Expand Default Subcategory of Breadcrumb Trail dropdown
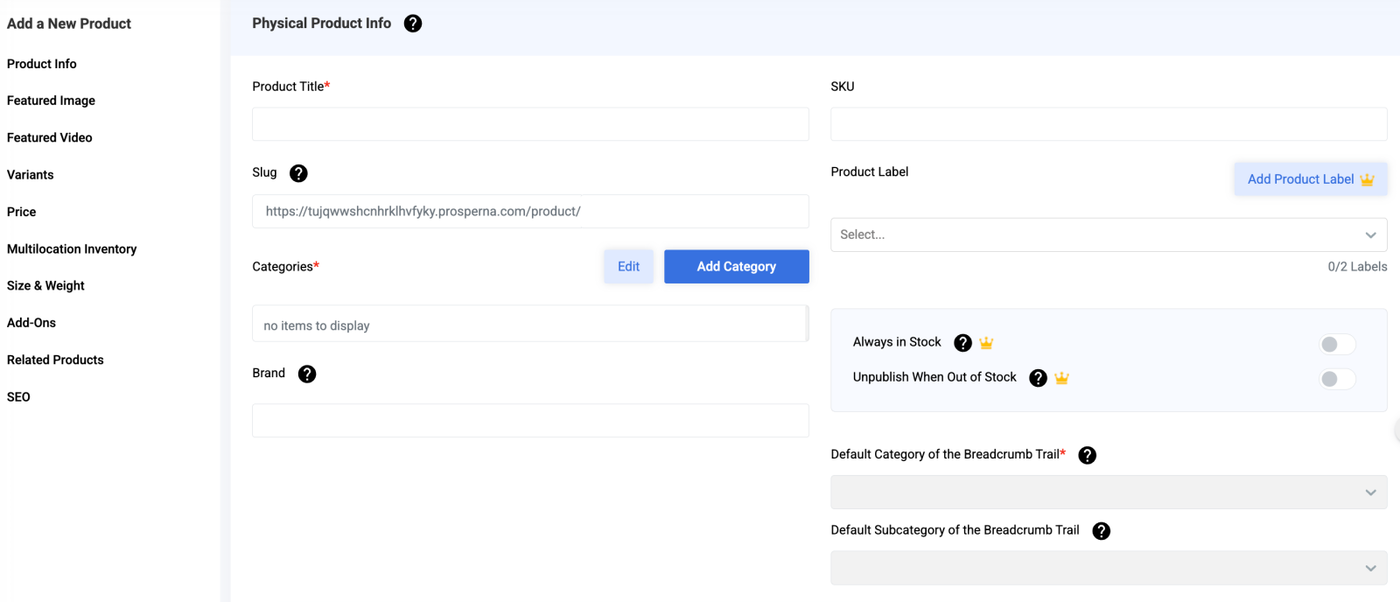 coord(1108,568)
